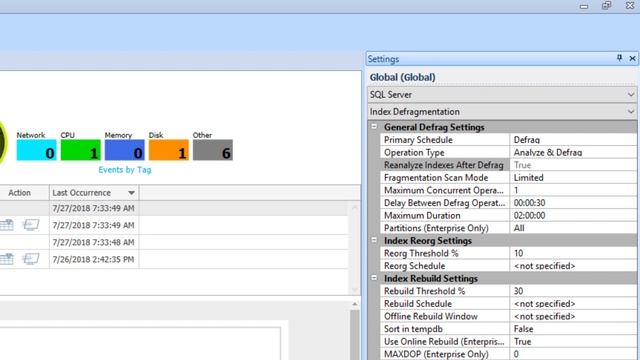Select the Disk events tile
640x360 pixels.
(169, 150)
